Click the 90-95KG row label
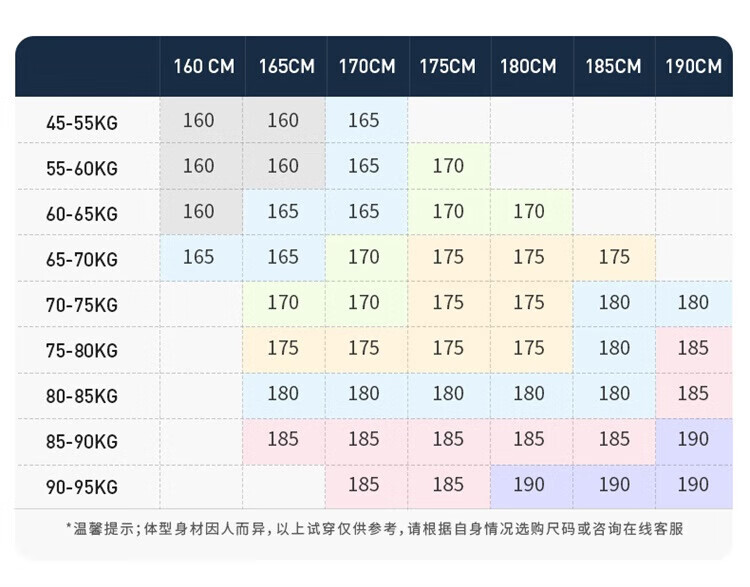 (82, 487)
